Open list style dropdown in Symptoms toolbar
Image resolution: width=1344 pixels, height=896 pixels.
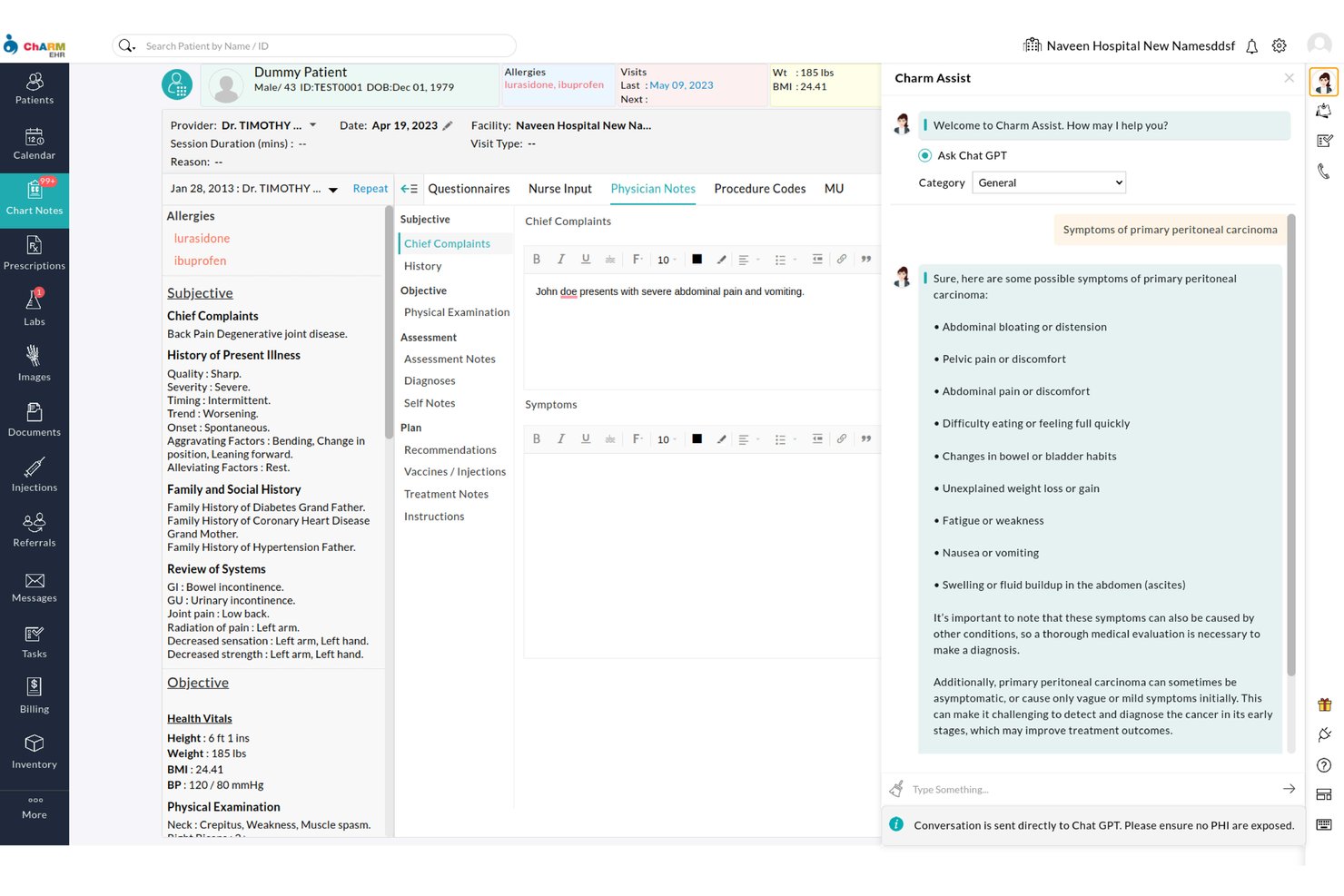pyautogui.click(x=786, y=439)
